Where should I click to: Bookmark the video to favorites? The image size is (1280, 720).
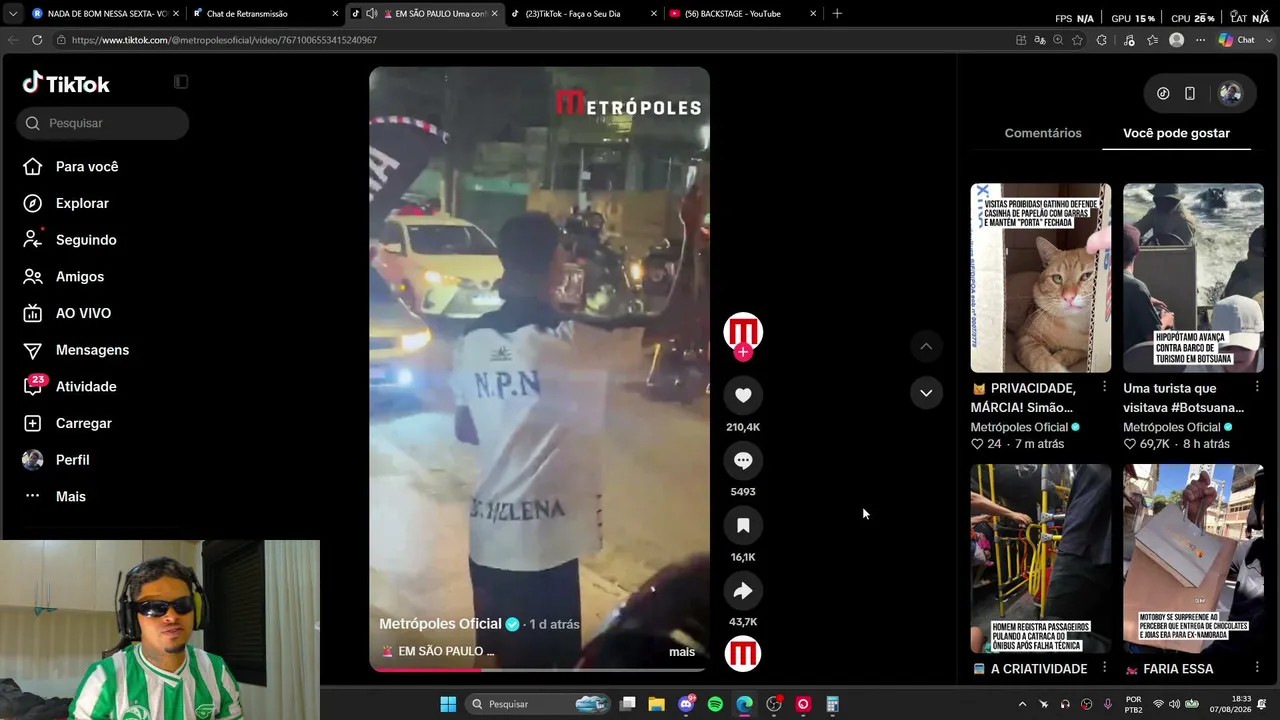coord(743,525)
